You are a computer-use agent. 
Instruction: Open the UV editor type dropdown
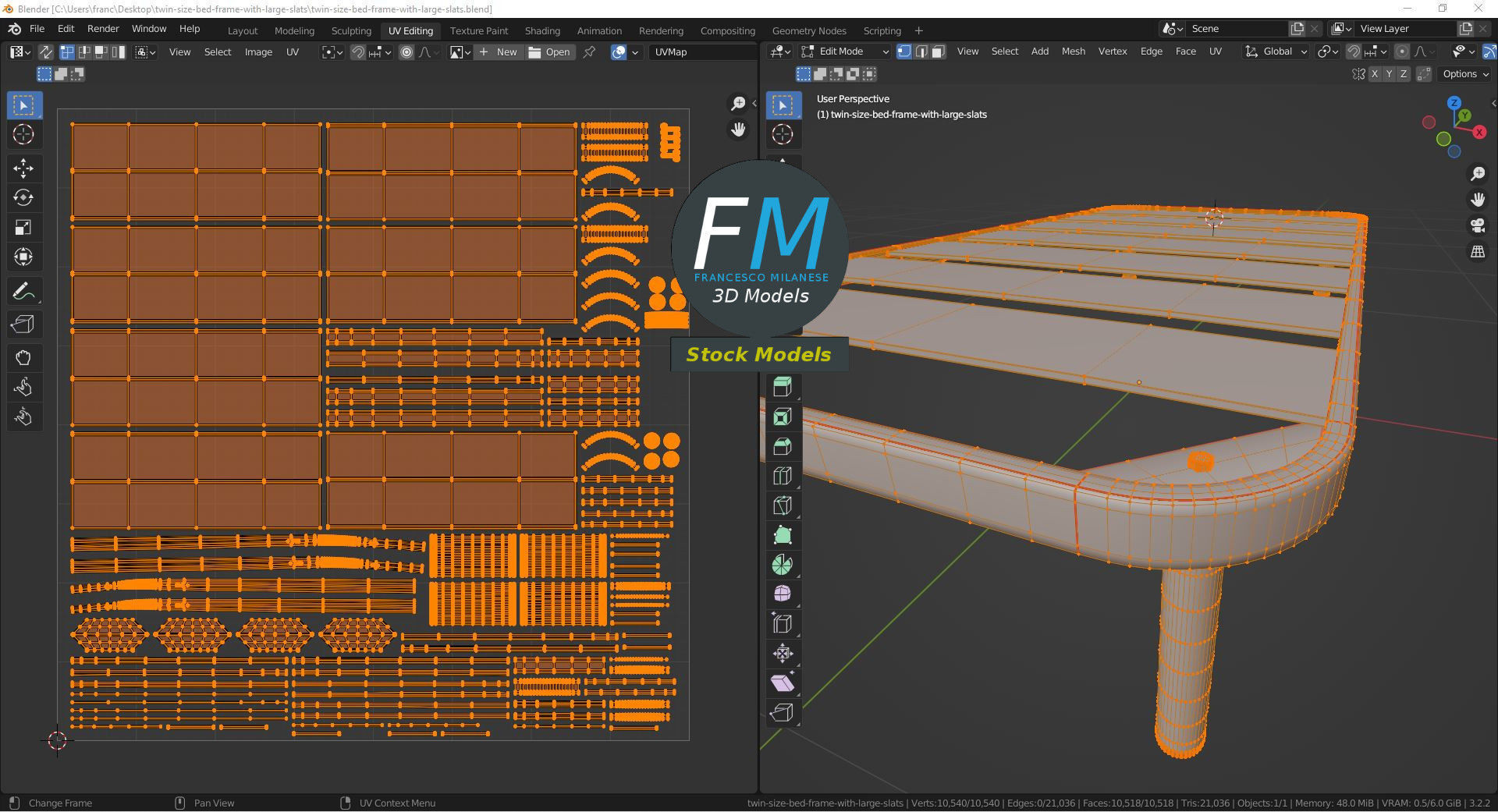coord(20,52)
